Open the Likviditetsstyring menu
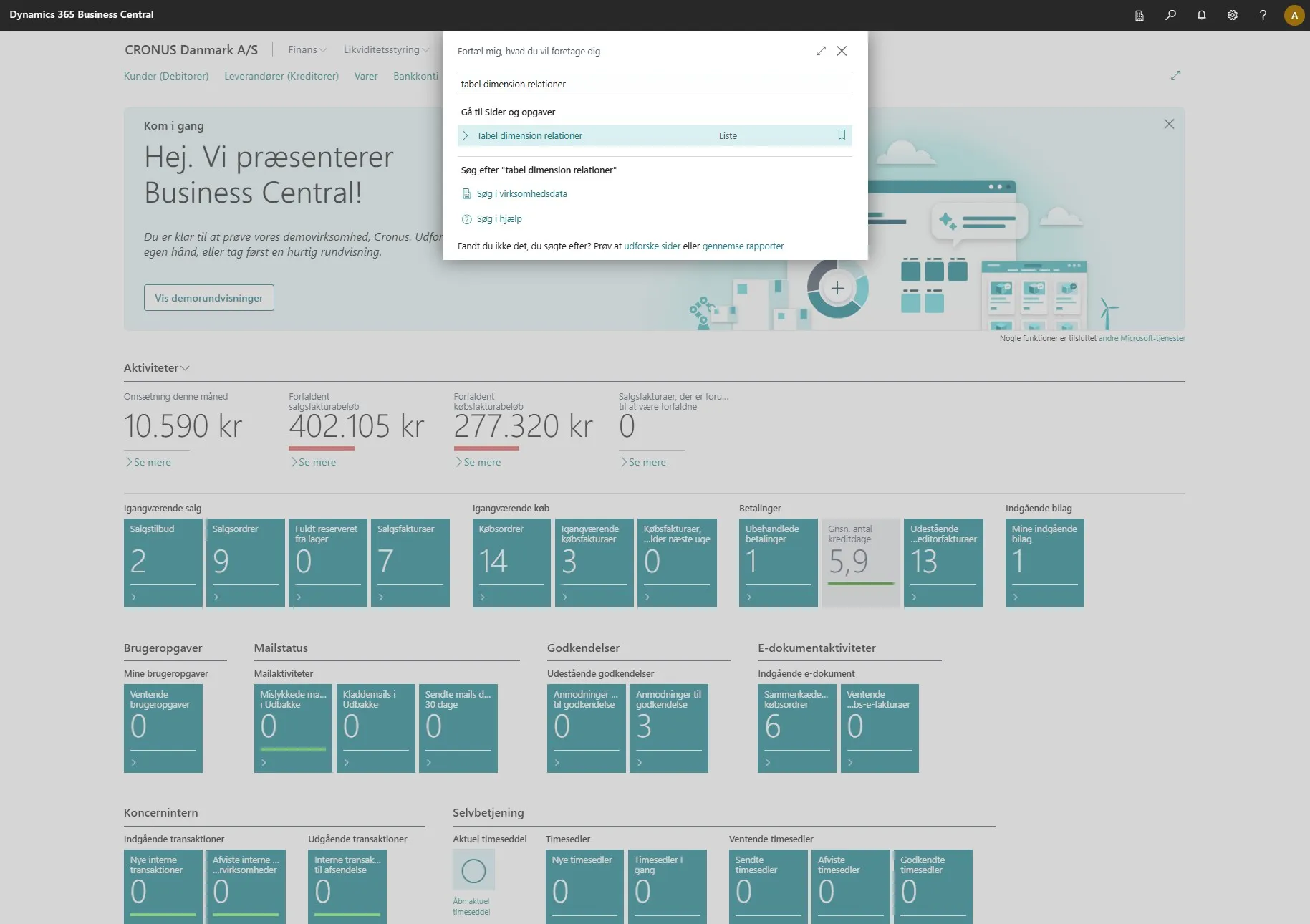1310x924 pixels. point(386,49)
